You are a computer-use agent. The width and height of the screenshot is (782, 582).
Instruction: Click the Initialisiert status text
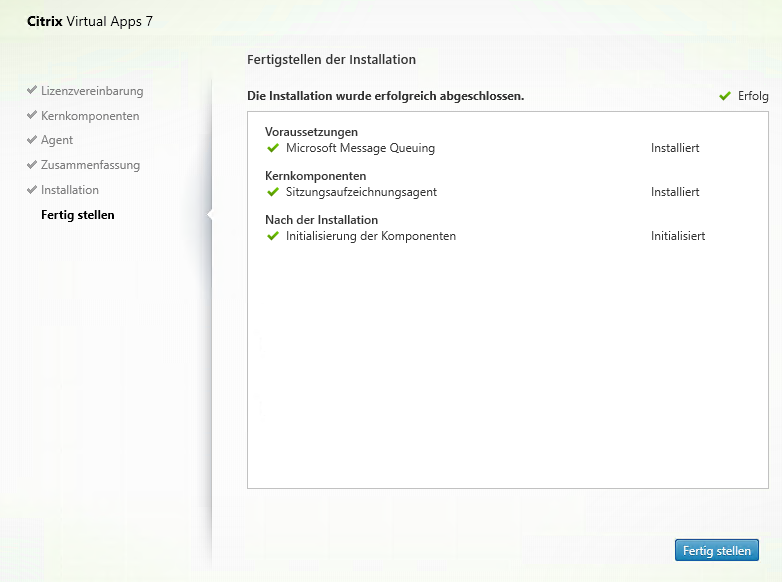pos(678,236)
